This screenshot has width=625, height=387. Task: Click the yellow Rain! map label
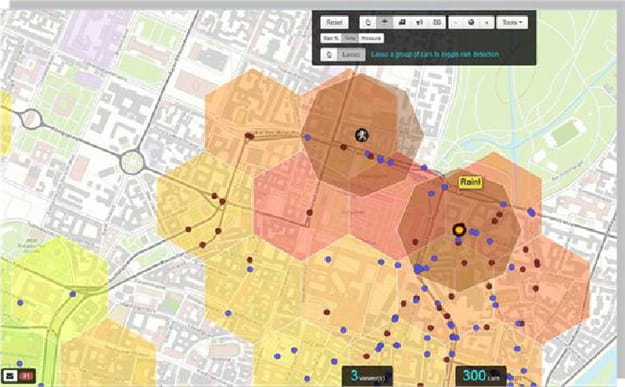470,182
